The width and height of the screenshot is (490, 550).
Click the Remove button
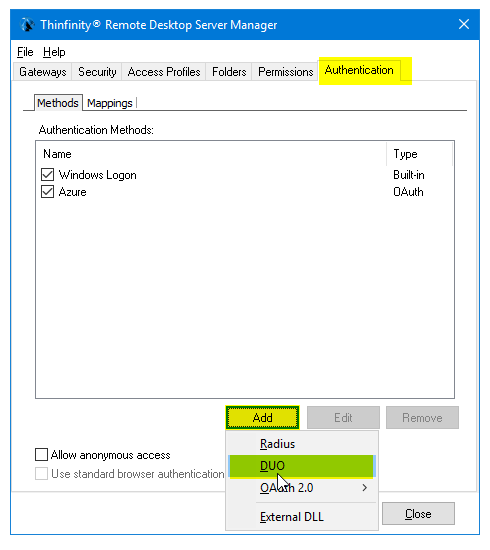click(x=422, y=418)
